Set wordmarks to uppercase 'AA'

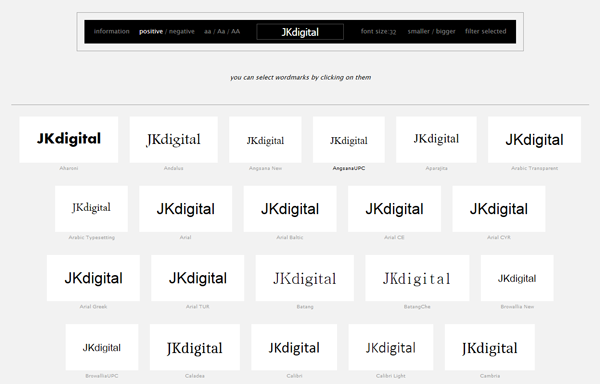coord(235,31)
